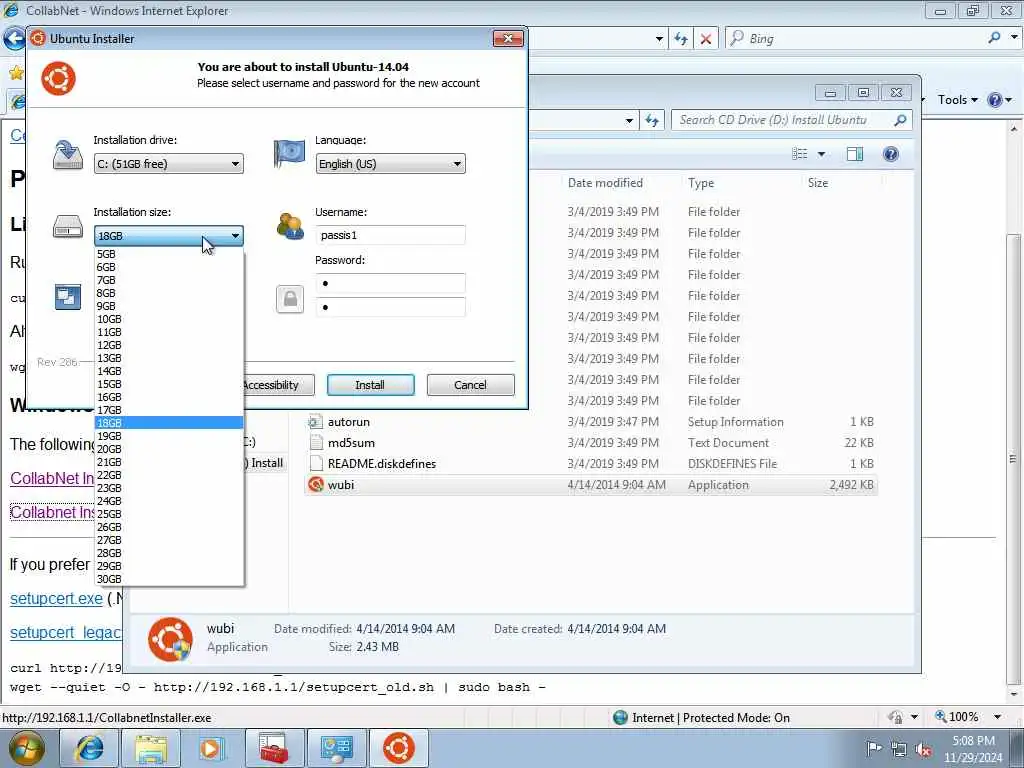Screen dimensions: 1024x768
Task: Click the first Password field
Action: [391, 283]
